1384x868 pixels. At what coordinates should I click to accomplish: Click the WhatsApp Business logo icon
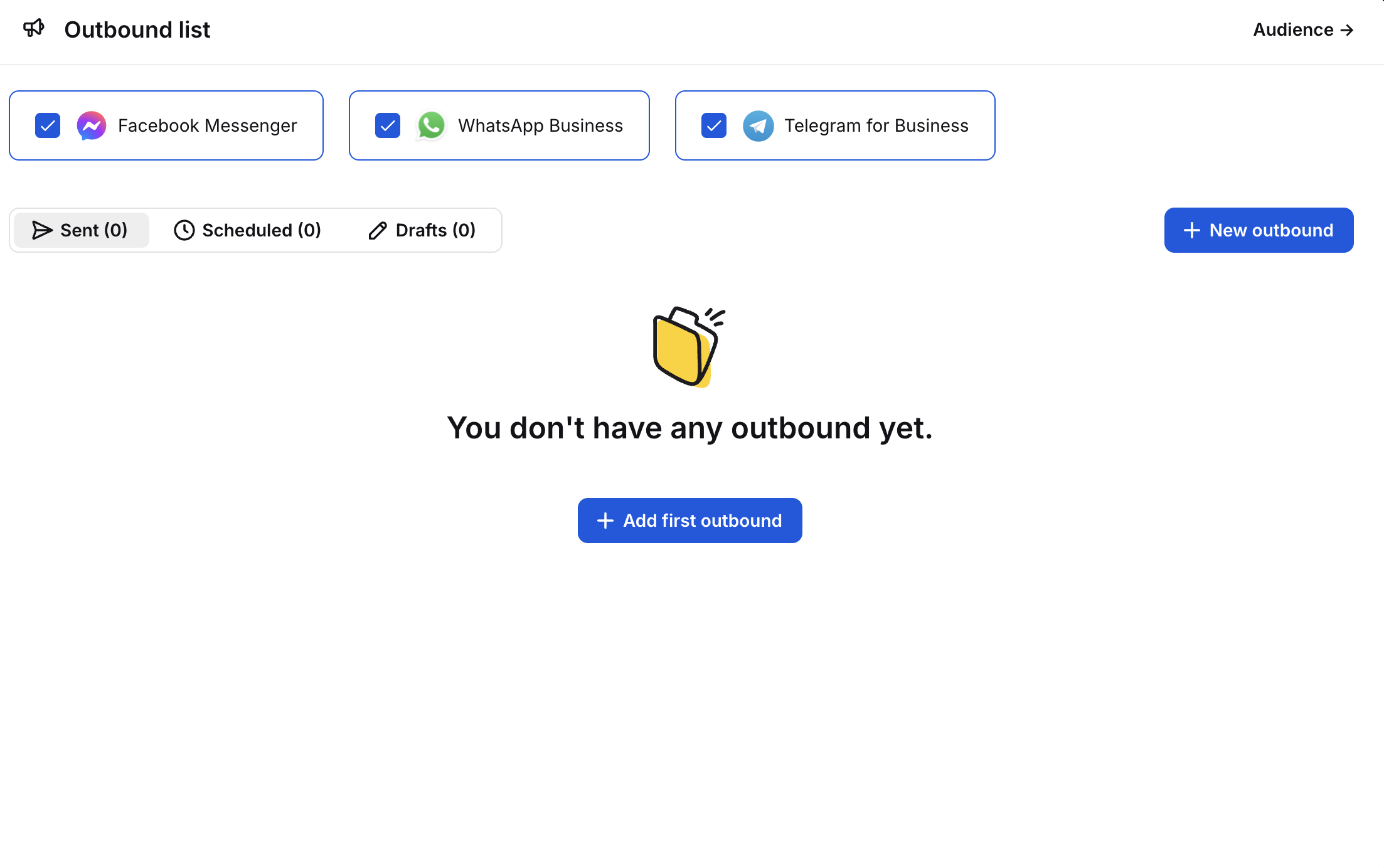[432, 125]
